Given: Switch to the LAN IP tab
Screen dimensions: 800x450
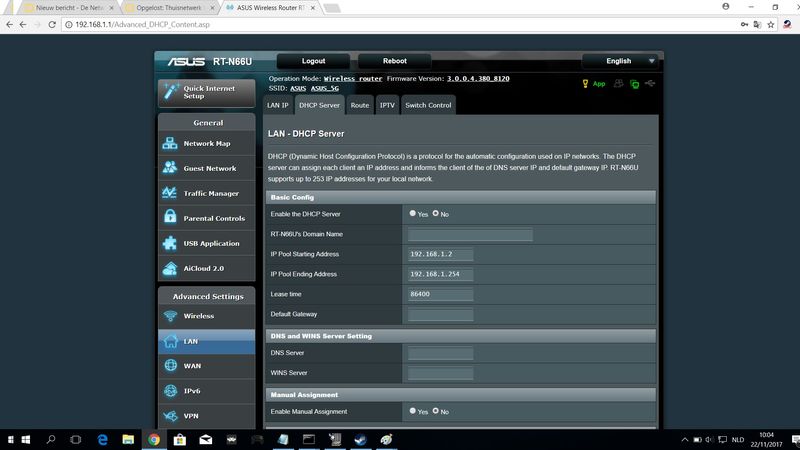Looking at the screenshot, I should [x=278, y=105].
